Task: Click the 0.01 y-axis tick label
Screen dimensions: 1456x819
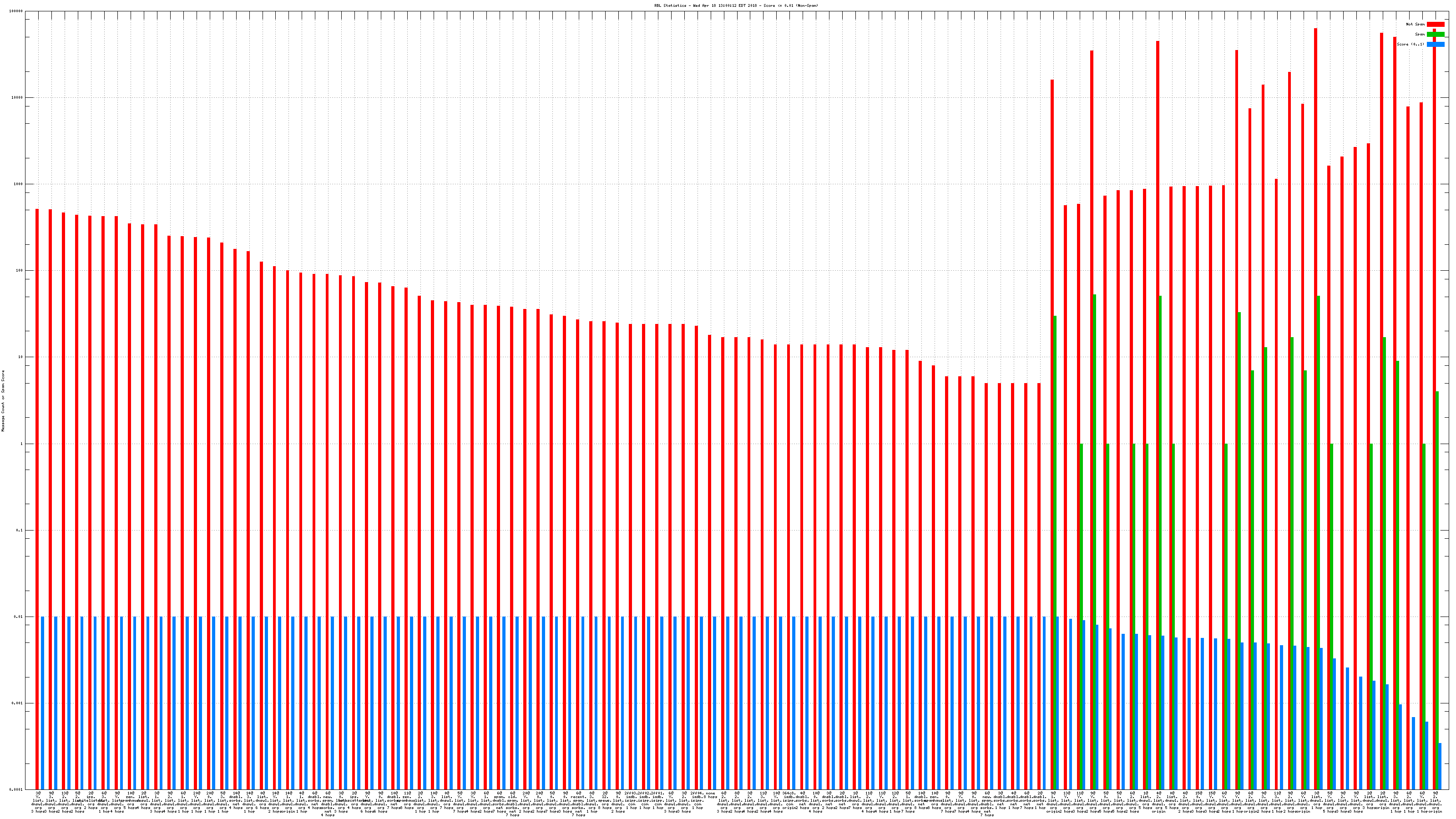Action: (18, 617)
